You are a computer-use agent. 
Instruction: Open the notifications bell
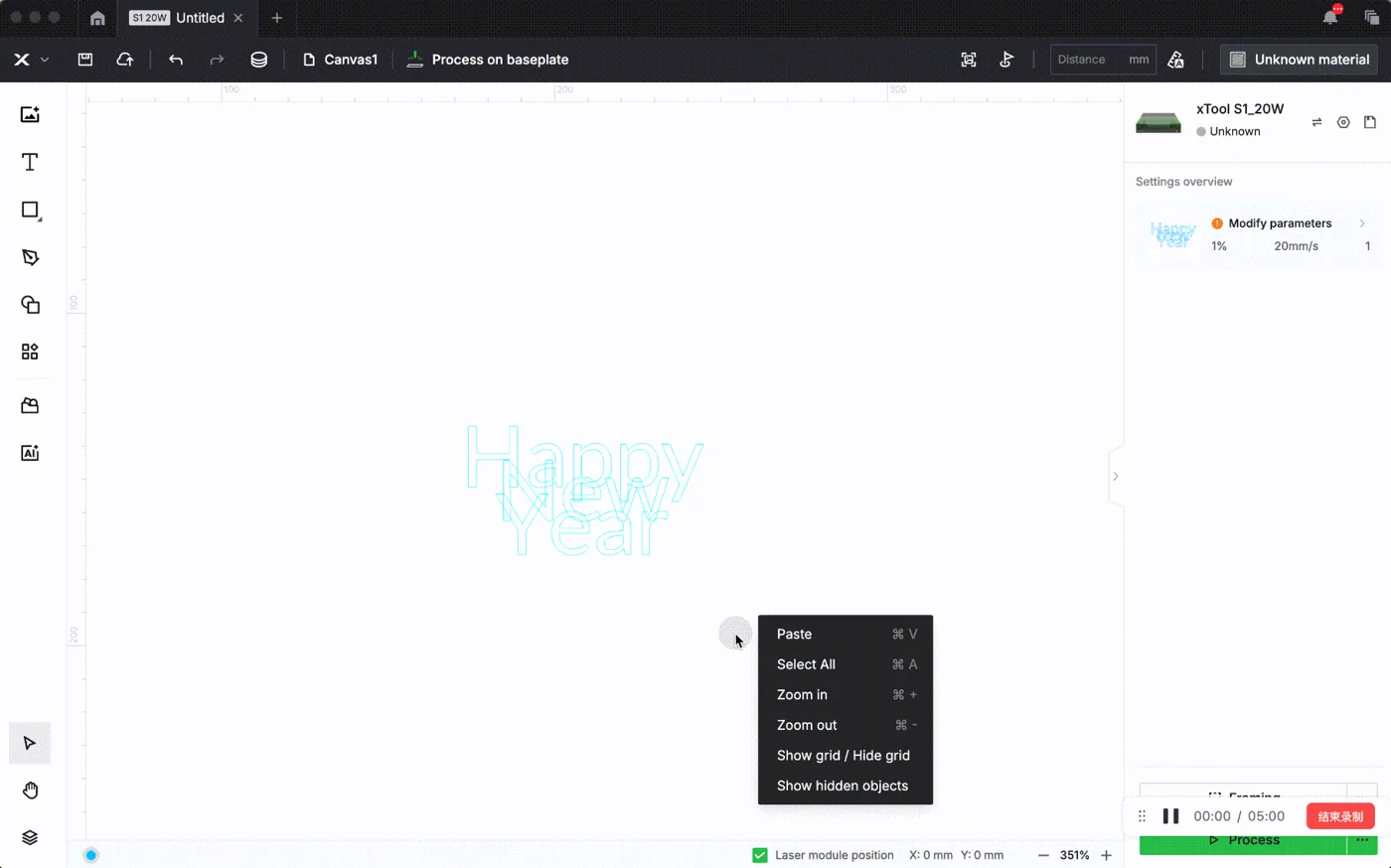[x=1330, y=17]
